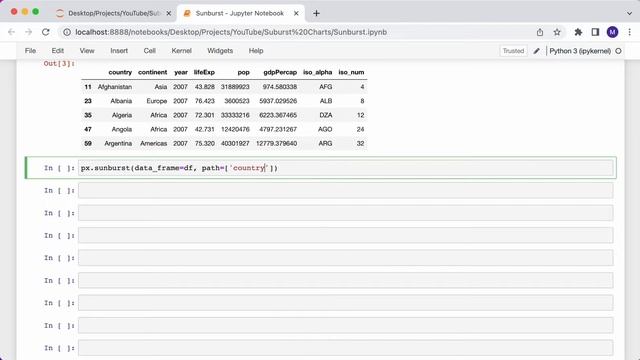Screen dimensions: 640x360
Task: Click the 'Americas' continent cell
Action: tap(153, 144)
